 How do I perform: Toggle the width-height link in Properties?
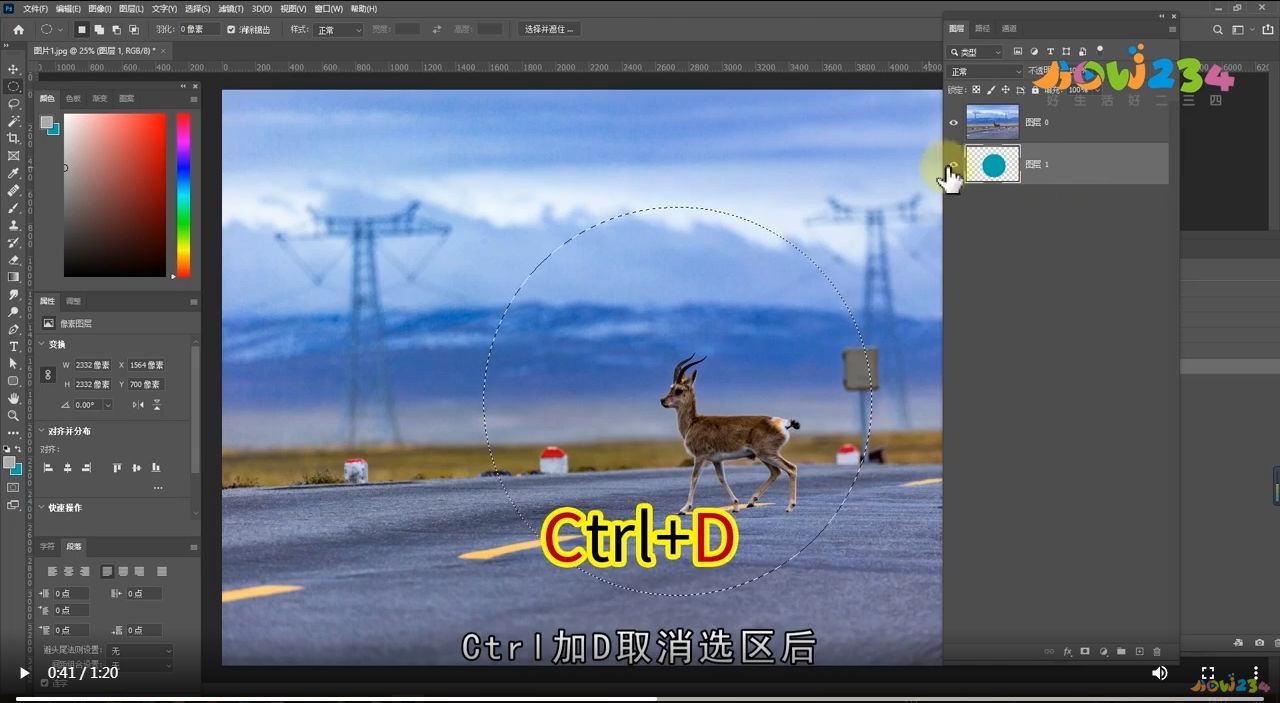(x=48, y=375)
